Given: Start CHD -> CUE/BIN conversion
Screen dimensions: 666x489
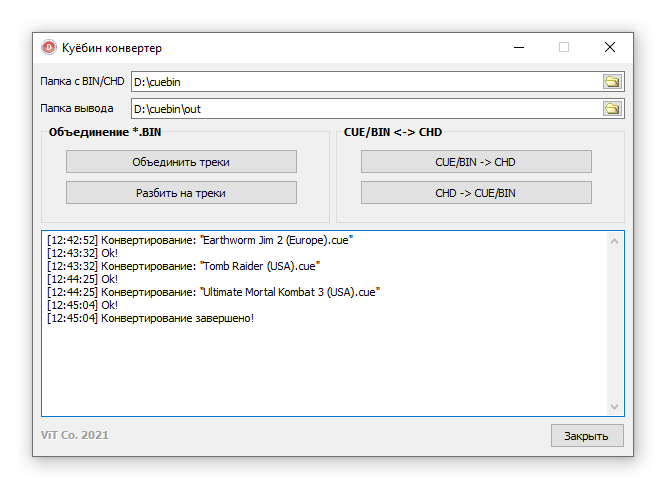Looking at the screenshot, I should coord(476,193).
